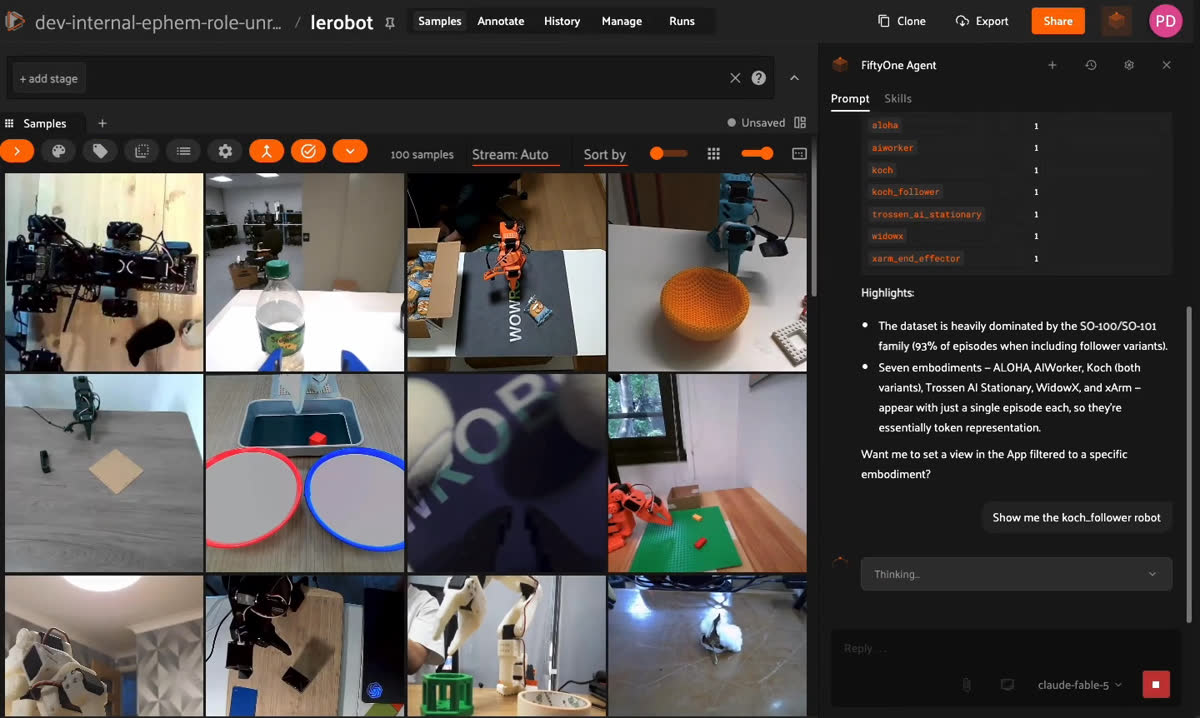Open the sidebar with the orange chevron button
The width and height of the screenshot is (1200, 718).
[17, 151]
